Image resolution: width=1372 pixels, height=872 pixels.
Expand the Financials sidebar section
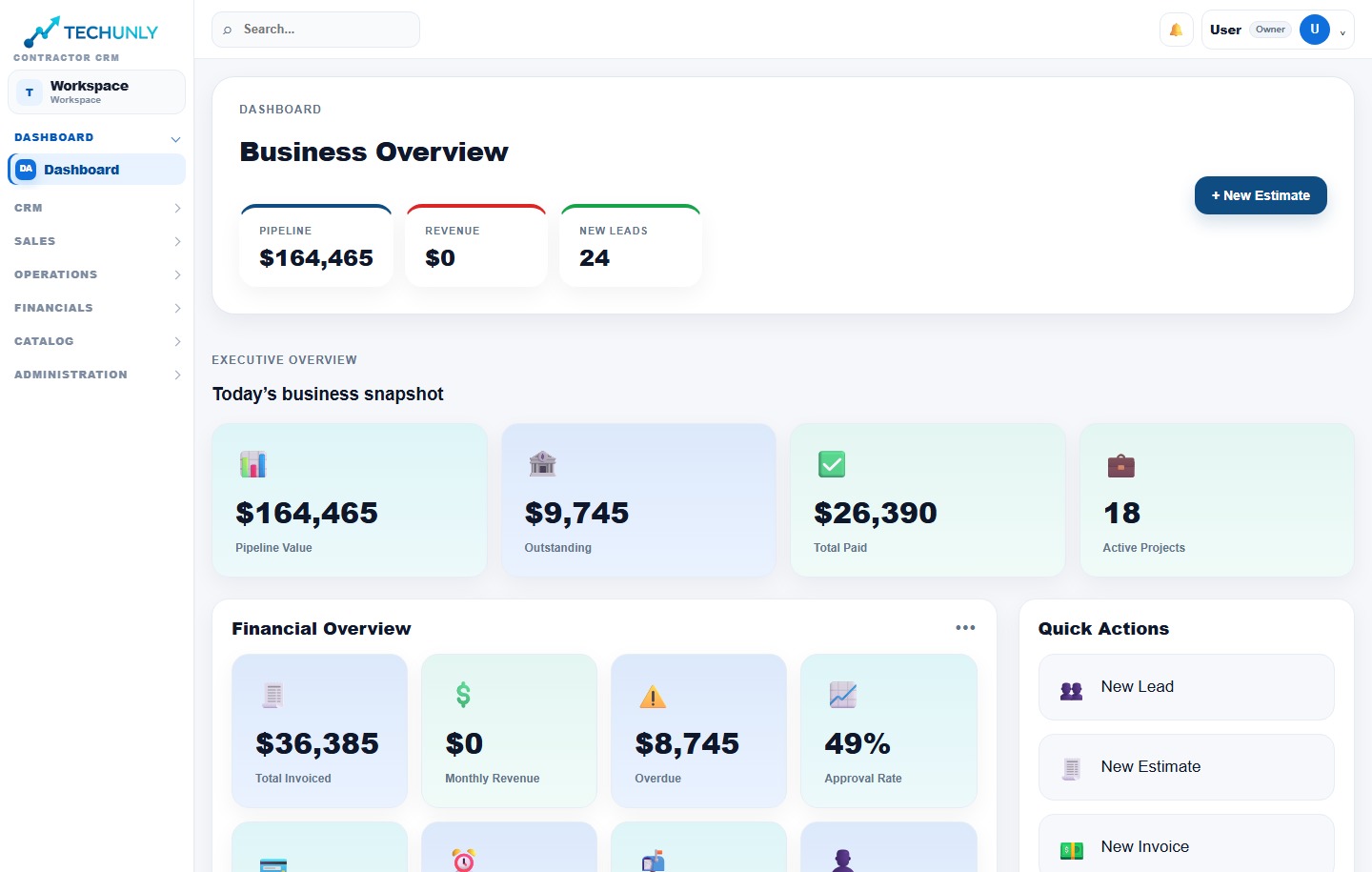(177, 308)
